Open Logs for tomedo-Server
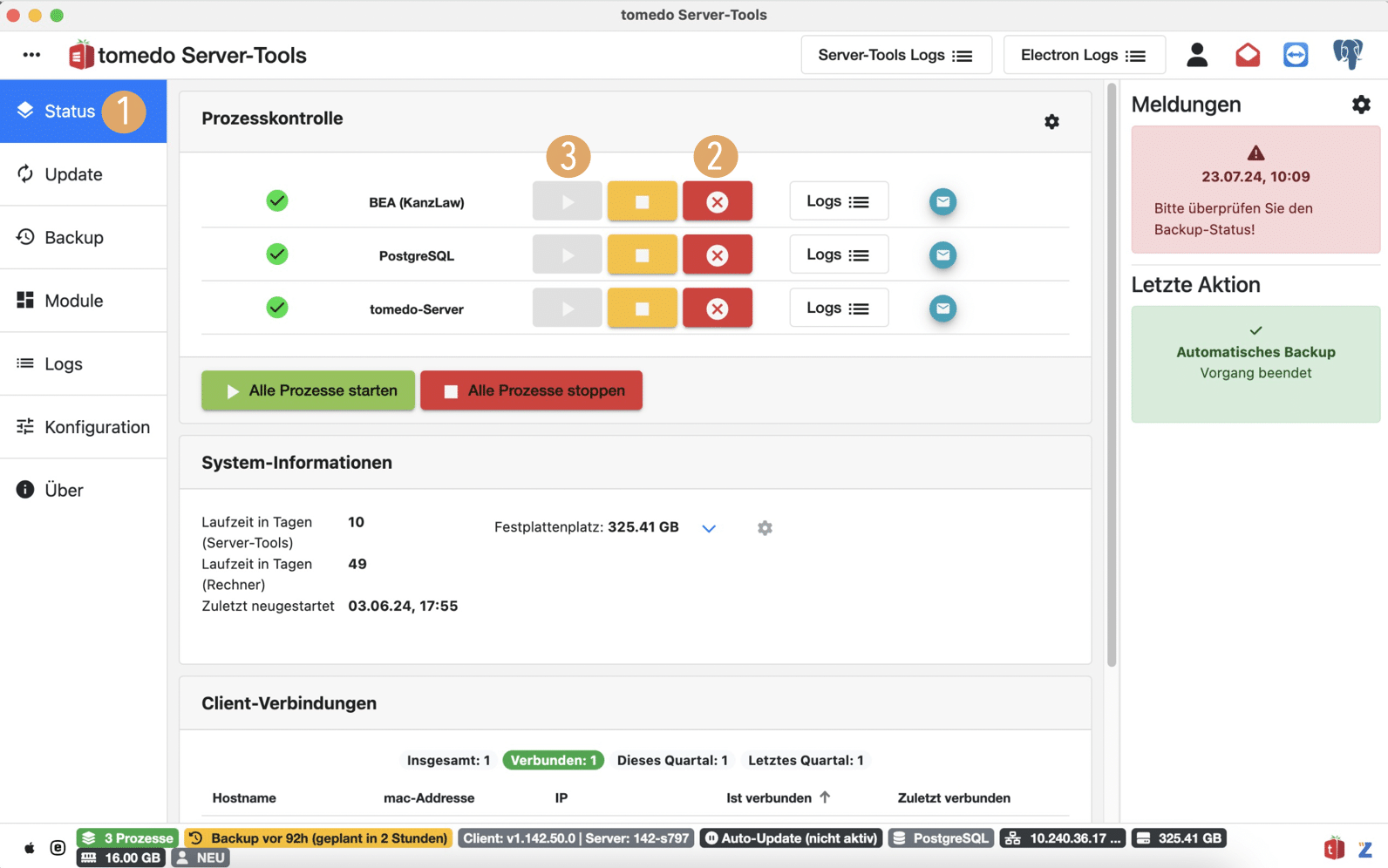Screen dimensions: 1388x868 (x=839, y=308)
